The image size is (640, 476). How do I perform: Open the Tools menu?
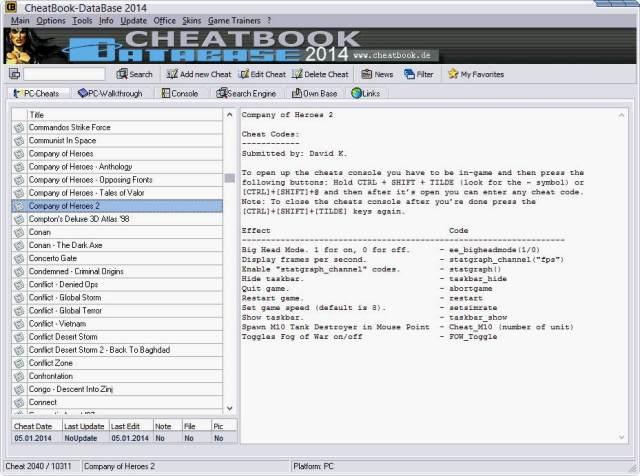[82, 20]
